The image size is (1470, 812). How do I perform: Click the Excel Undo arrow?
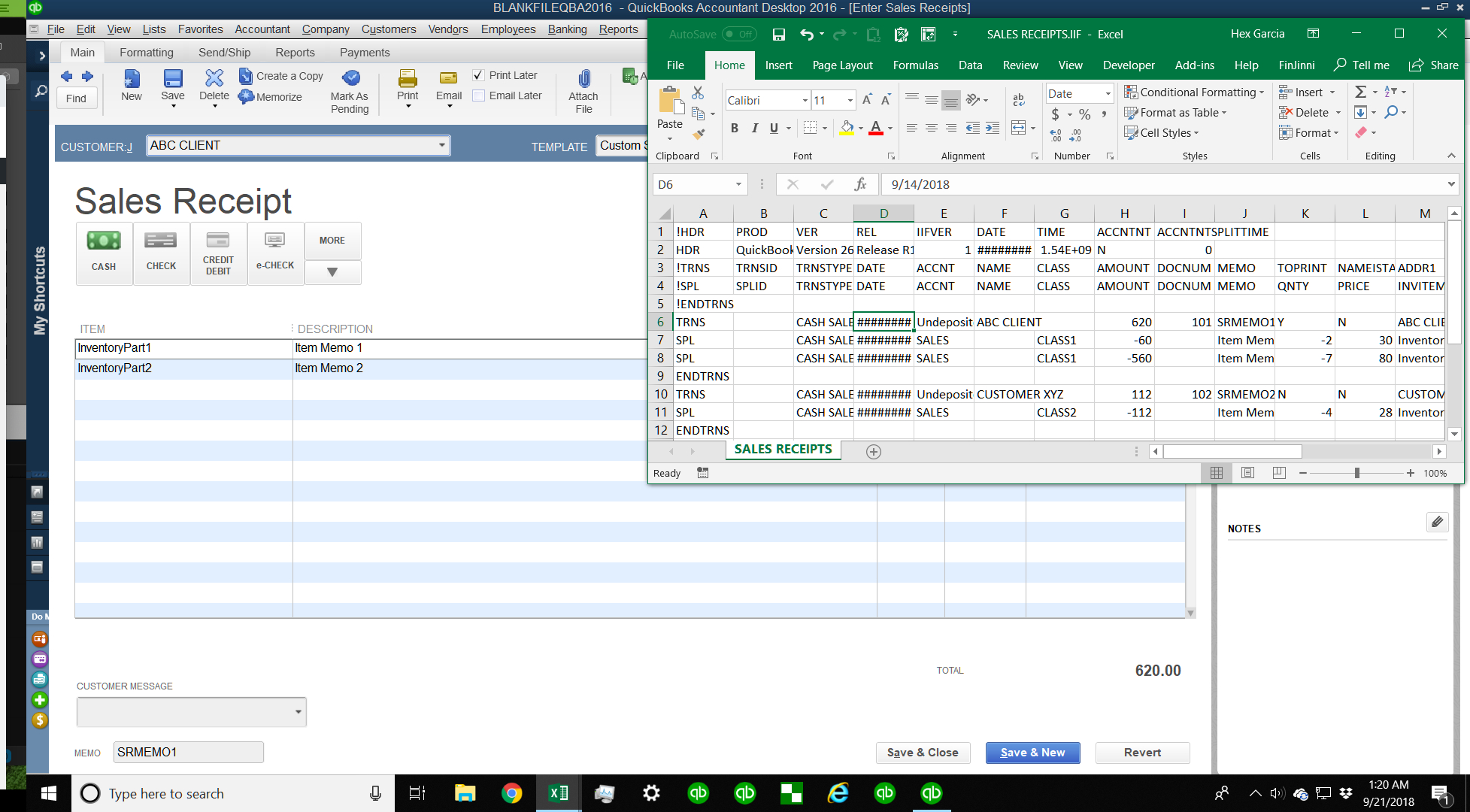point(807,35)
